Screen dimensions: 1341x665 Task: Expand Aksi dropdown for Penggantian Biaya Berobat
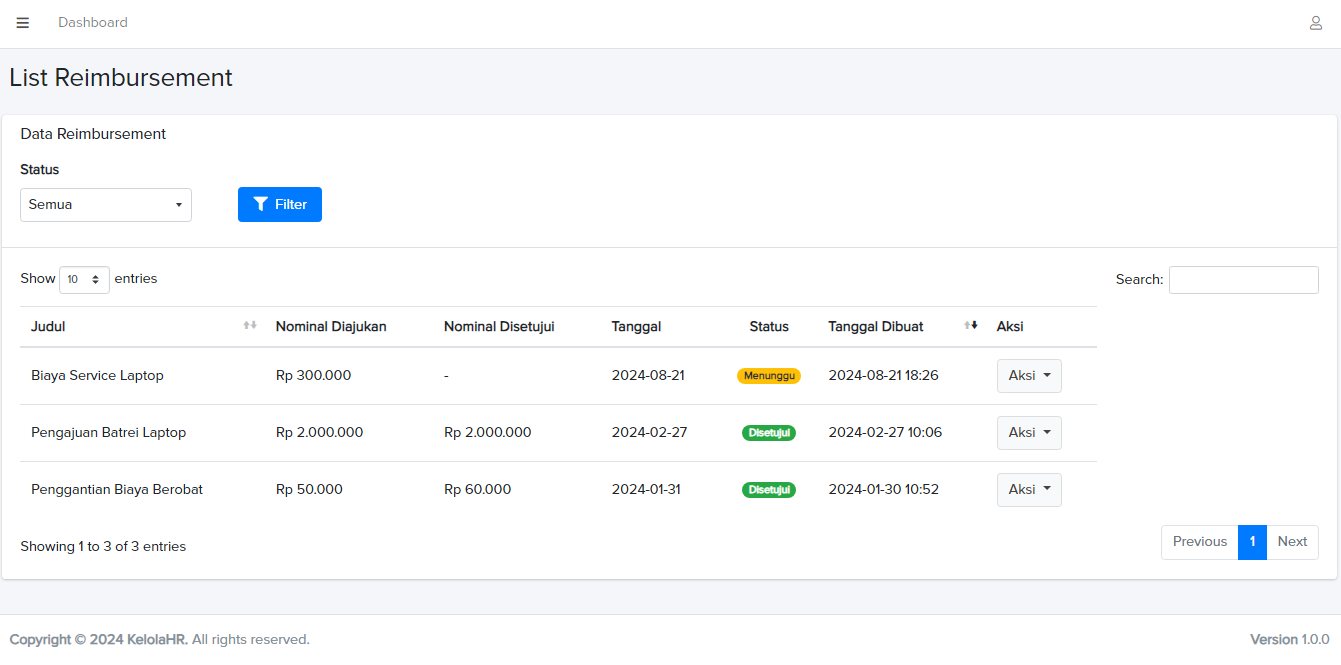[x=1029, y=490]
